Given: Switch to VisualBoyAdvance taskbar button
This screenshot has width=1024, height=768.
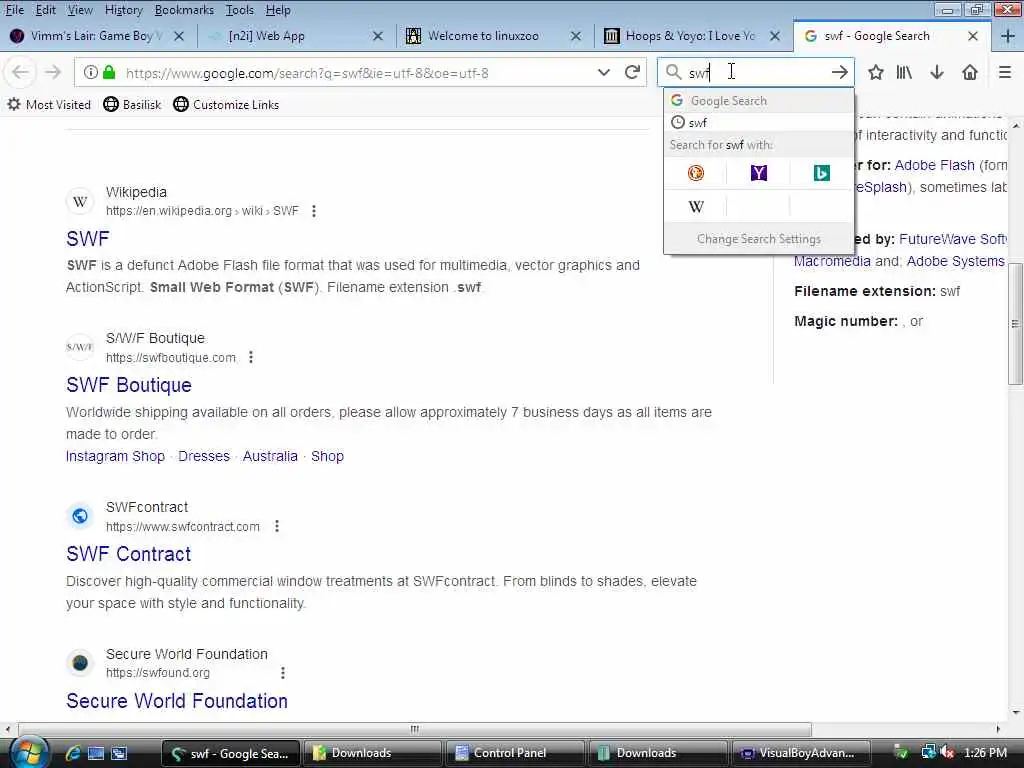Looking at the screenshot, I should (x=801, y=753).
